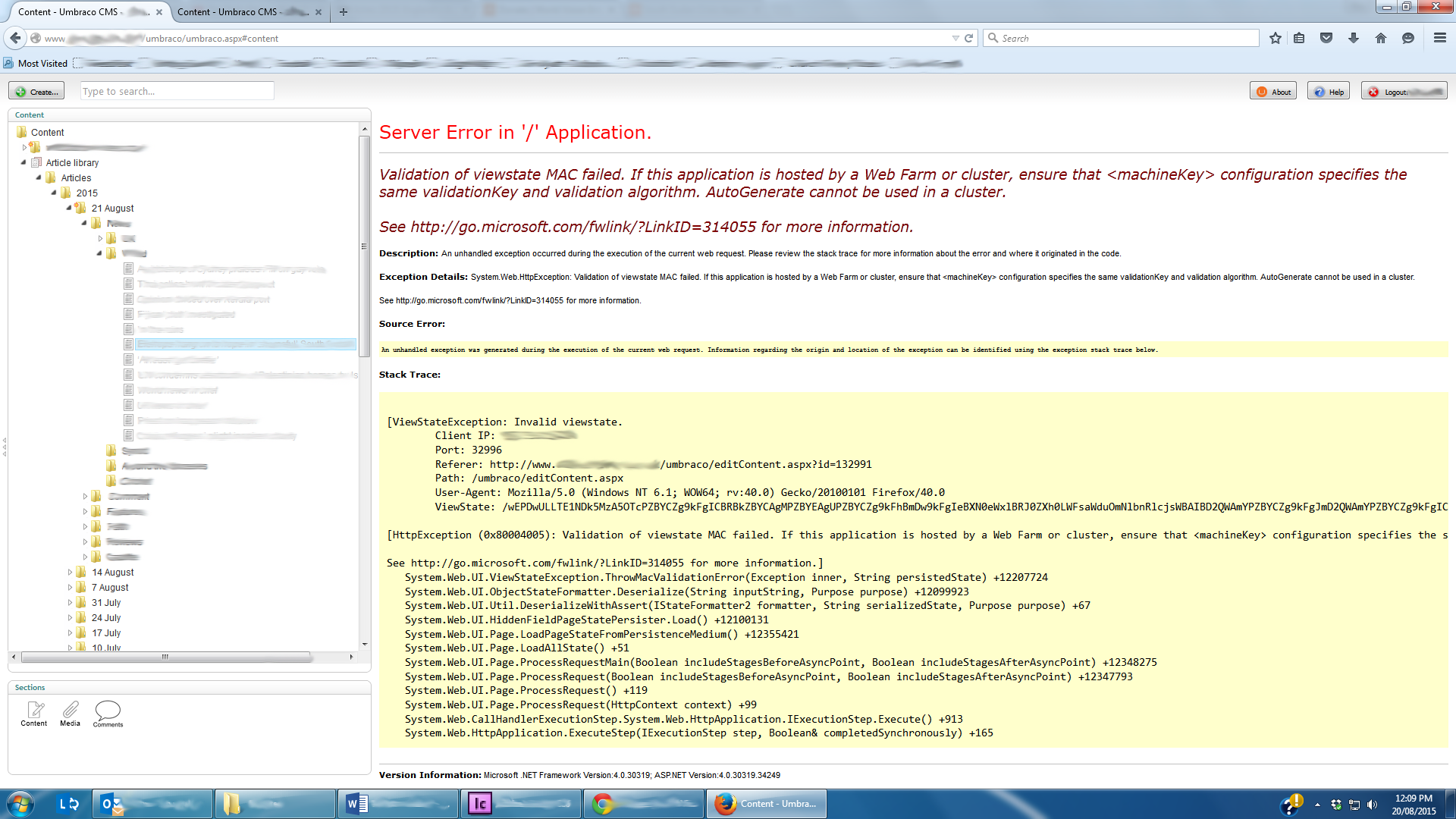
Task: Open a new browser tab
Action: pyautogui.click(x=344, y=12)
